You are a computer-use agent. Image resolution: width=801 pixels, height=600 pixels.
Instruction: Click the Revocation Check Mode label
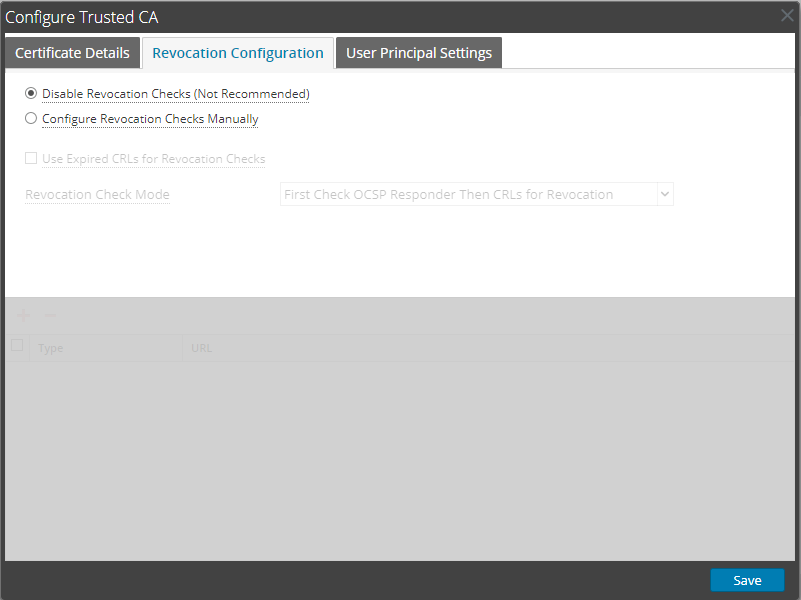(97, 195)
